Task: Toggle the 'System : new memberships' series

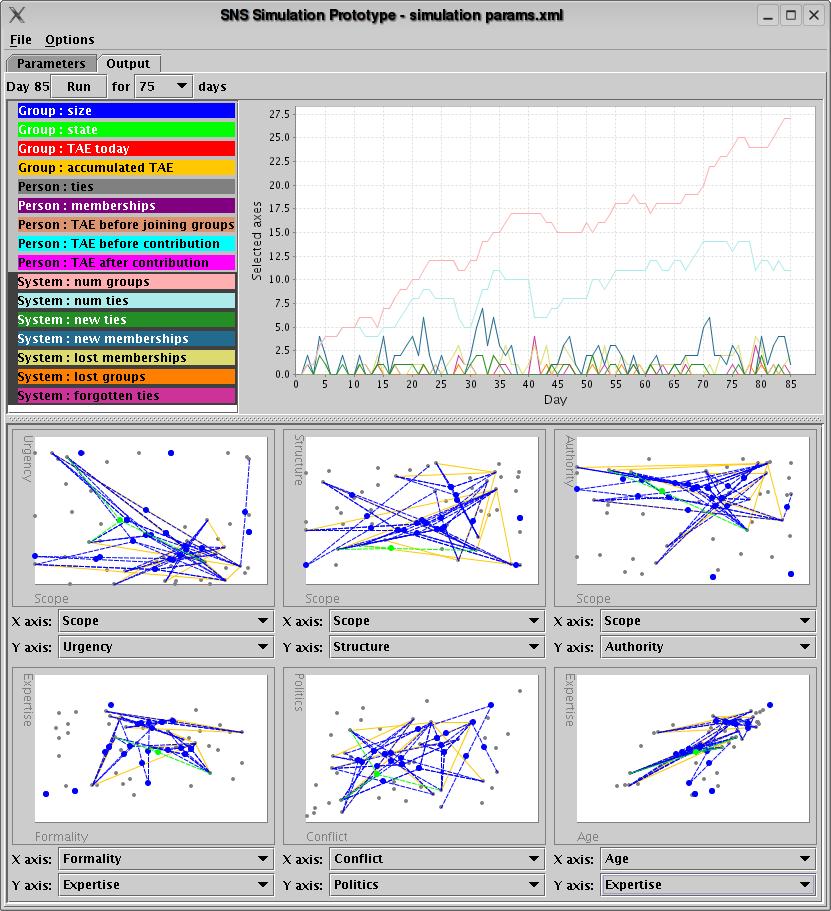Action: point(126,339)
